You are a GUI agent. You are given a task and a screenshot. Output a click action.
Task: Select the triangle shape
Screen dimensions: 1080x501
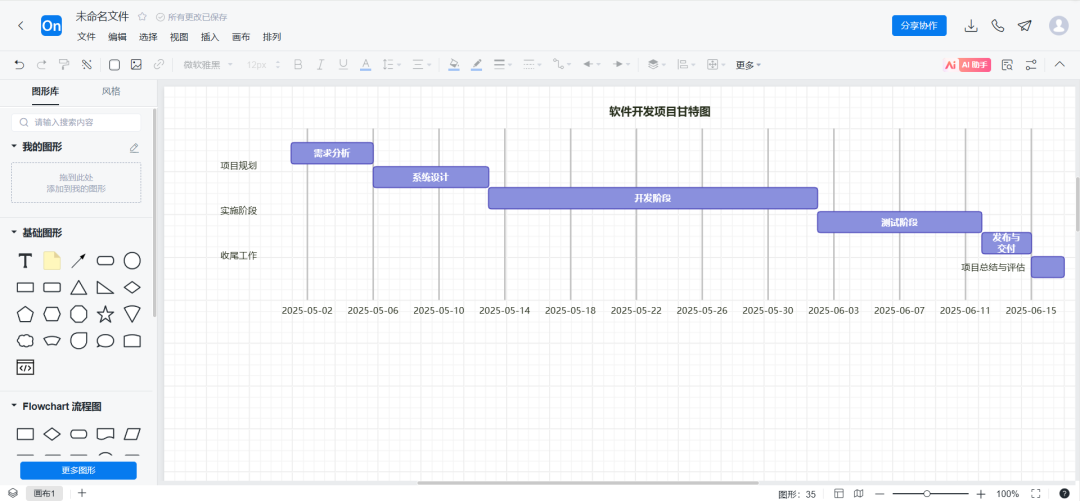(79, 287)
